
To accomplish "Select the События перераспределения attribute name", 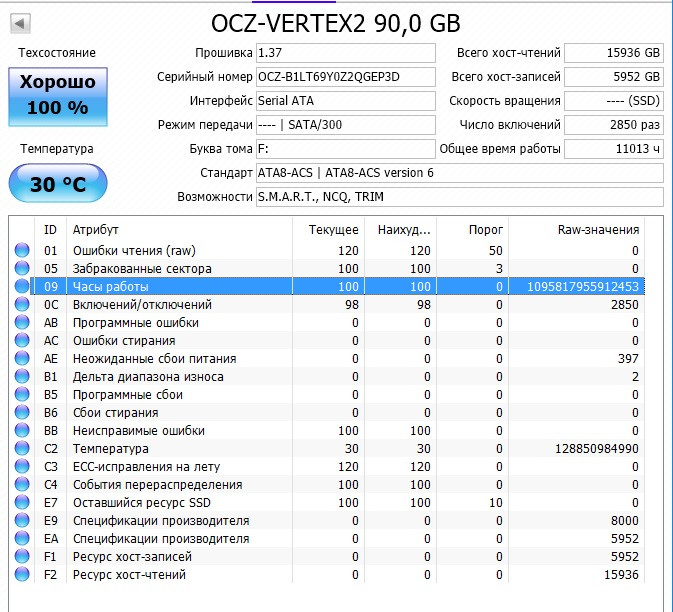I will (158, 485).
